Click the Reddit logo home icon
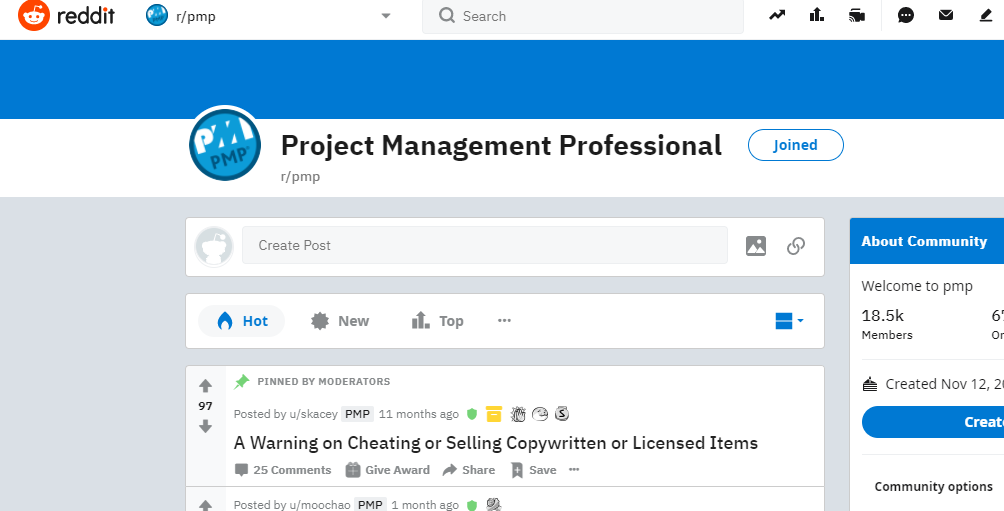This screenshot has height=511, width=1004. pyautogui.click(x=34, y=16)
